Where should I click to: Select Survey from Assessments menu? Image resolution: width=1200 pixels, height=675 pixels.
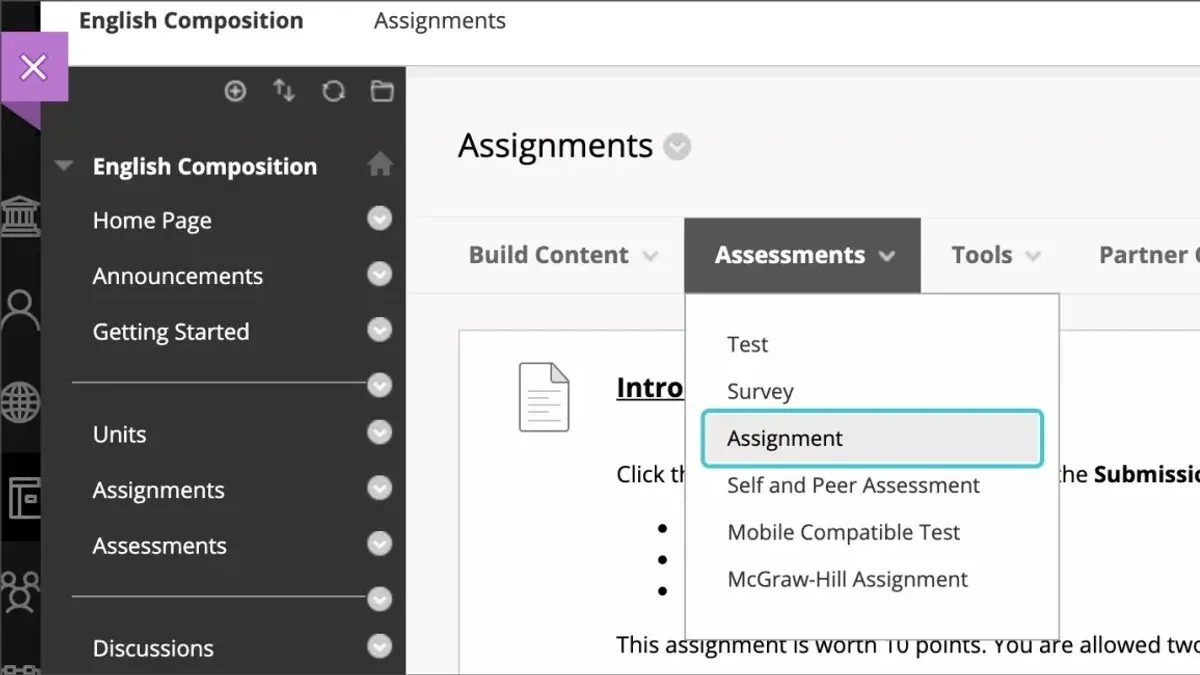click(x=760, y=391)
